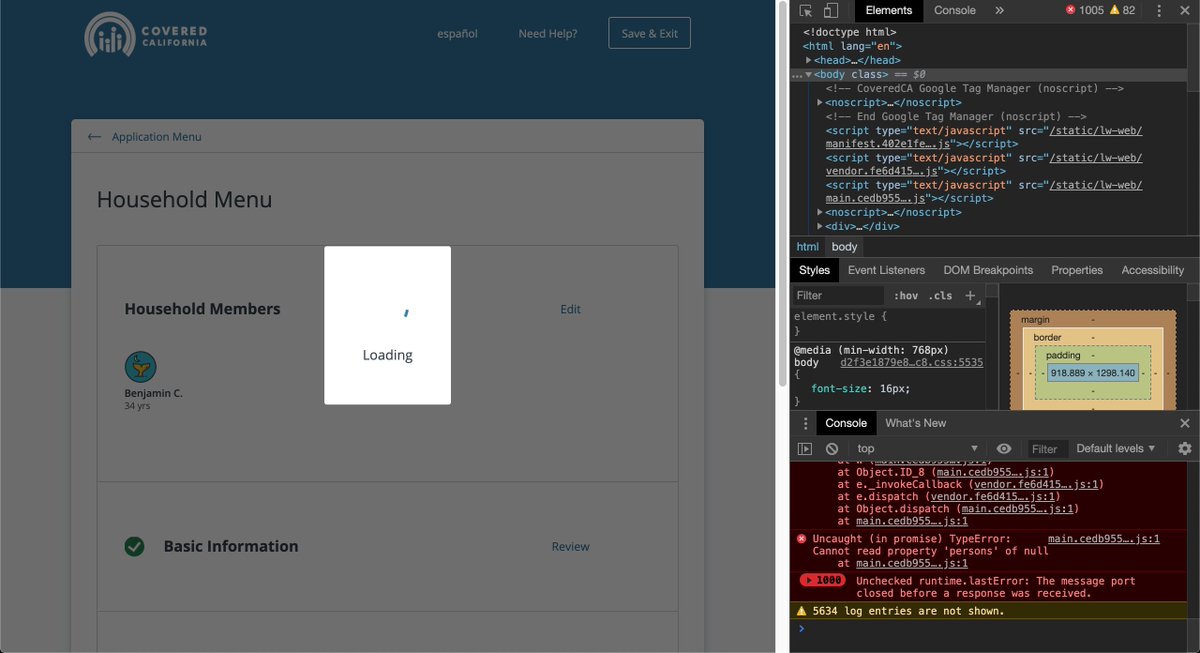The width and height of the screenshot is (1200, 653).
Task: Open the yellow warning count badge
Action: click(1122, 10)
